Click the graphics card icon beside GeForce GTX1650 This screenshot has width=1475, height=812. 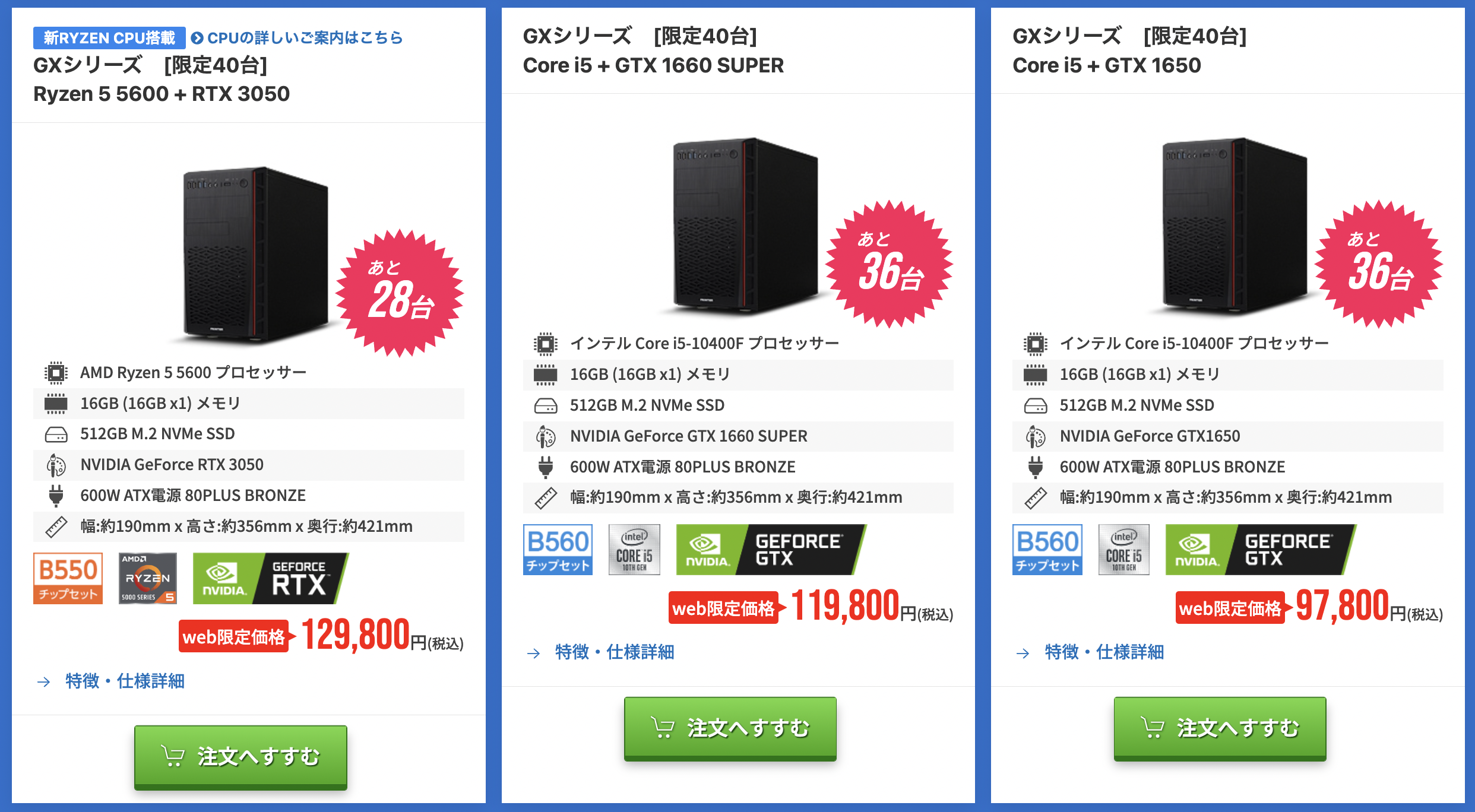click(1035, 436)
